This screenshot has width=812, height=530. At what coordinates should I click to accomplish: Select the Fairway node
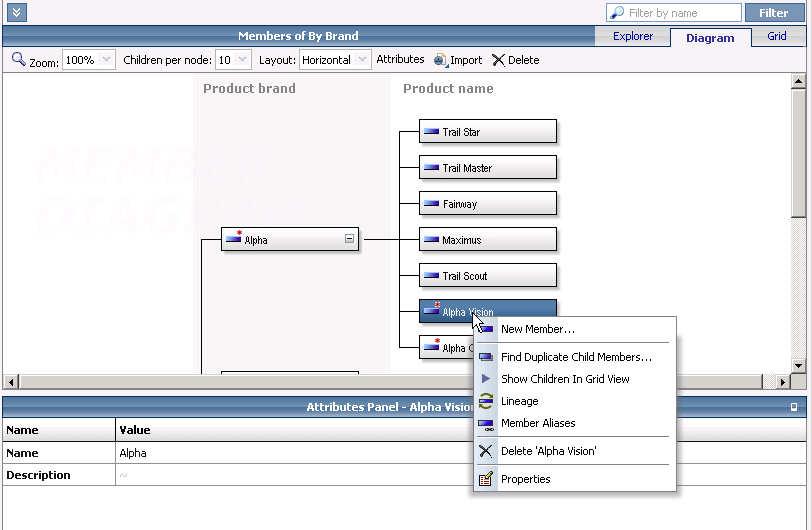point(488,204)
